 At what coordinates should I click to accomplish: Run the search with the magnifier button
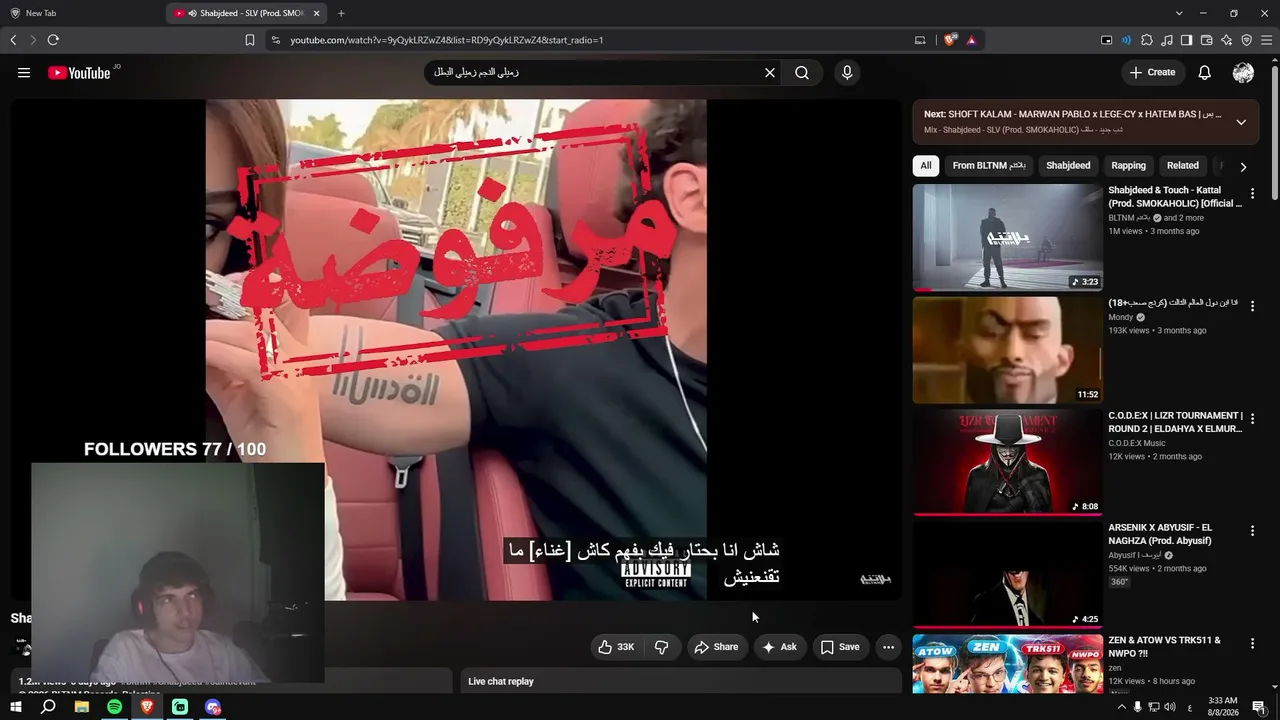click(802, 72)
